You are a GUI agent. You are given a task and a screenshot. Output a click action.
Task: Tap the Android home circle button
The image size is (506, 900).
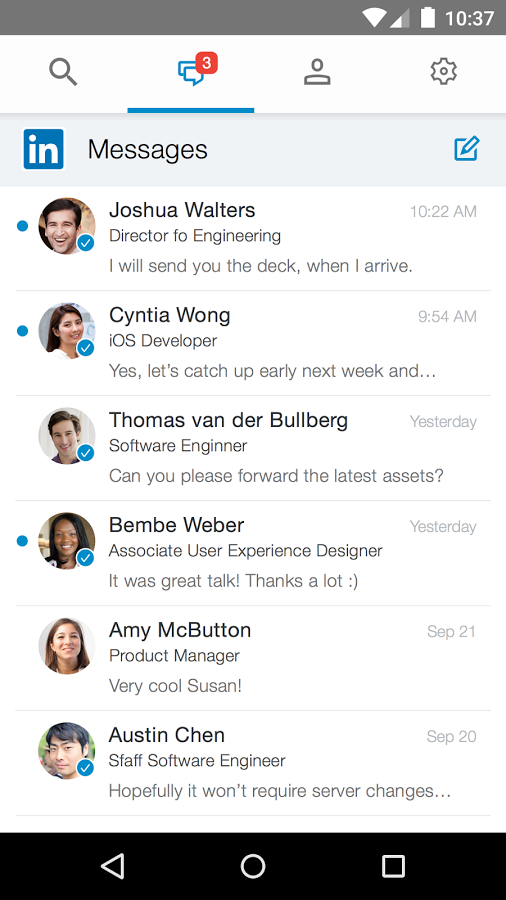tap(253, 866)
